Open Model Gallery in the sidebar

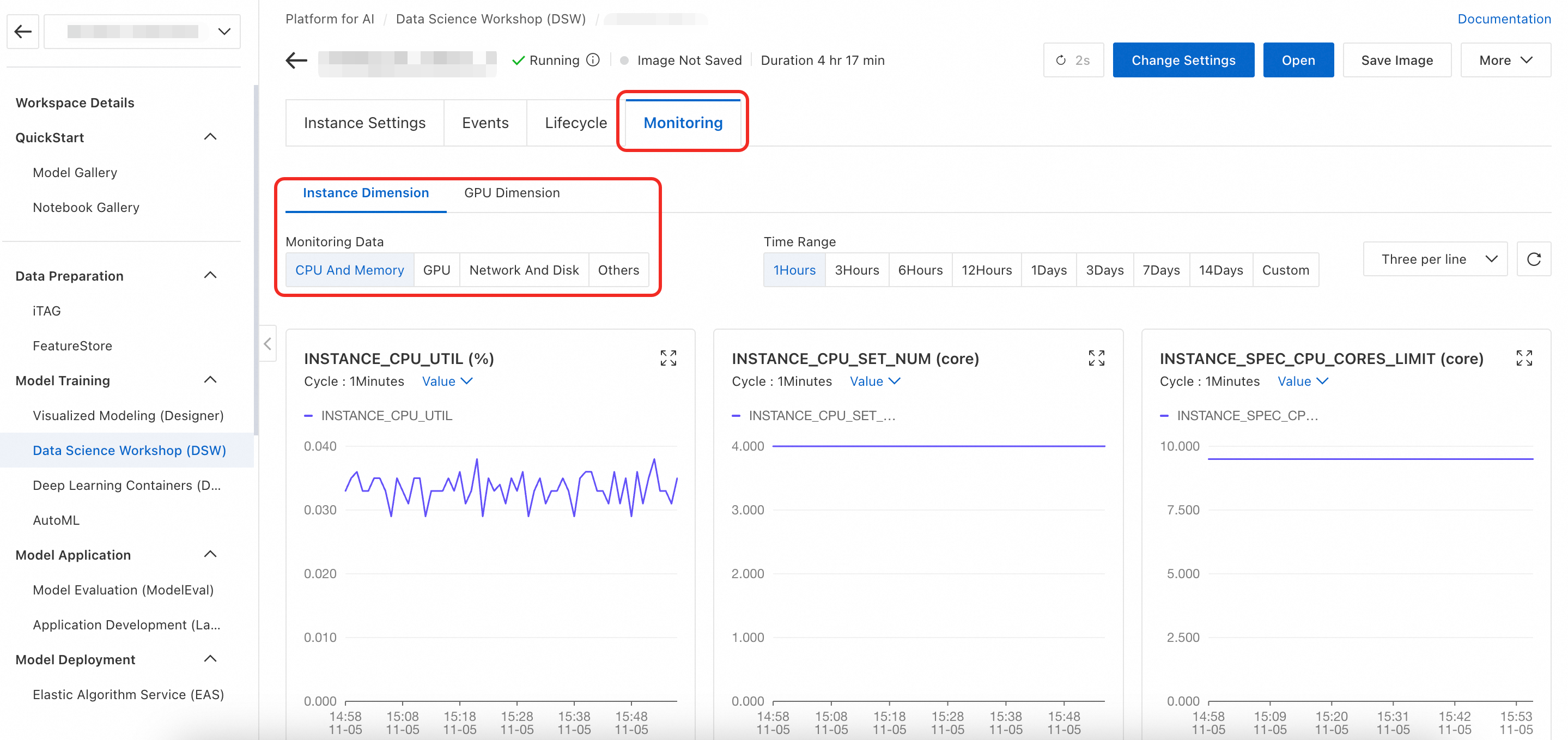click(x=75, y=172)
